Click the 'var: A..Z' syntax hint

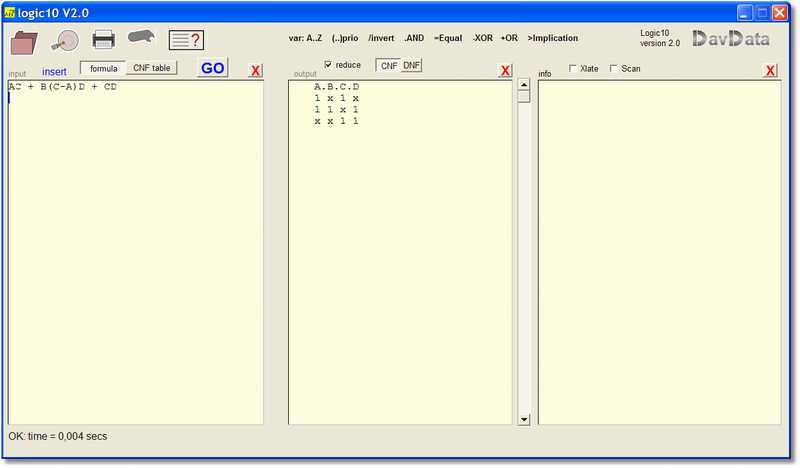pos(305,38)
